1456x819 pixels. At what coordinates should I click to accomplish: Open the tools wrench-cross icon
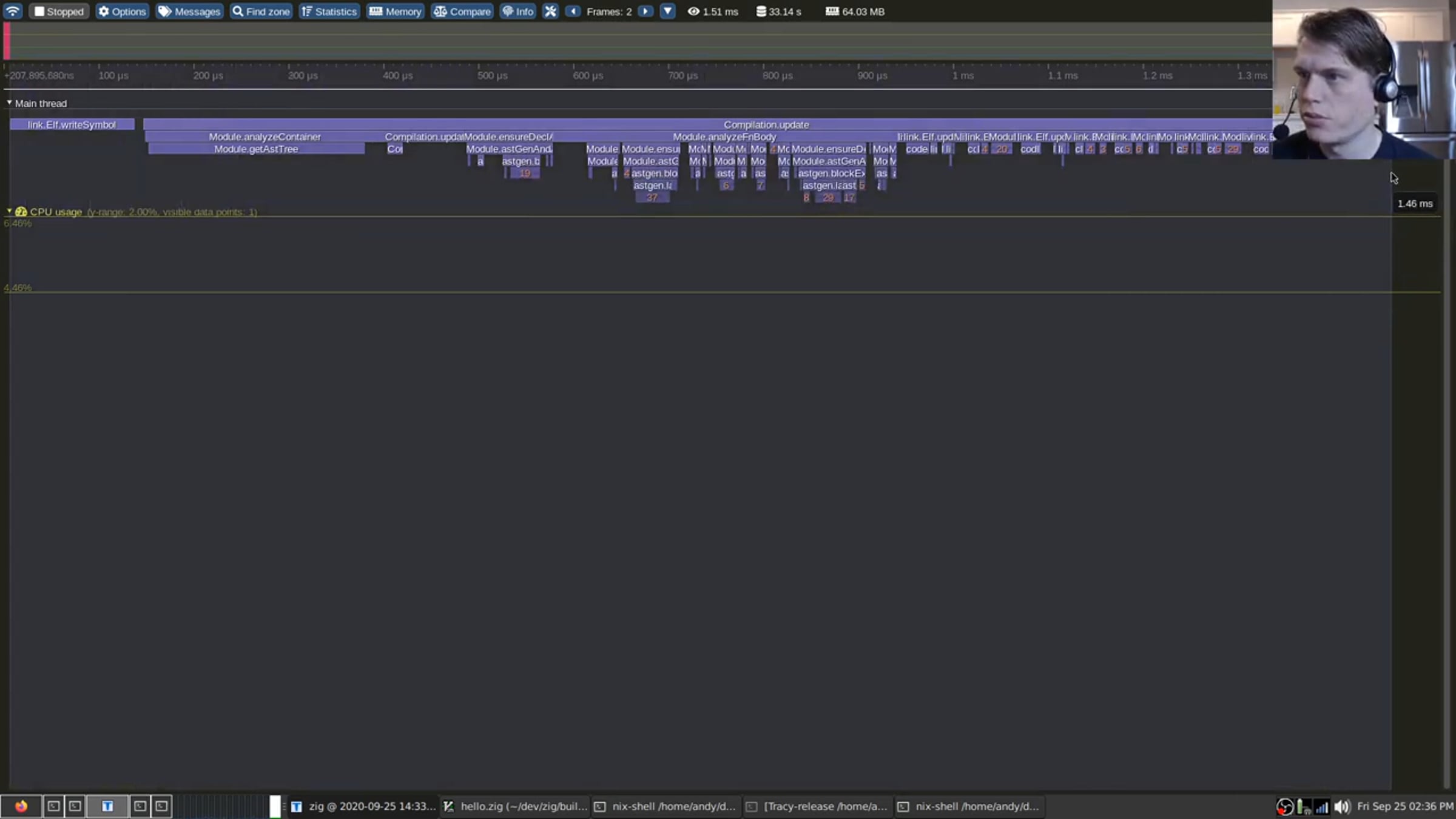[550, 11]
